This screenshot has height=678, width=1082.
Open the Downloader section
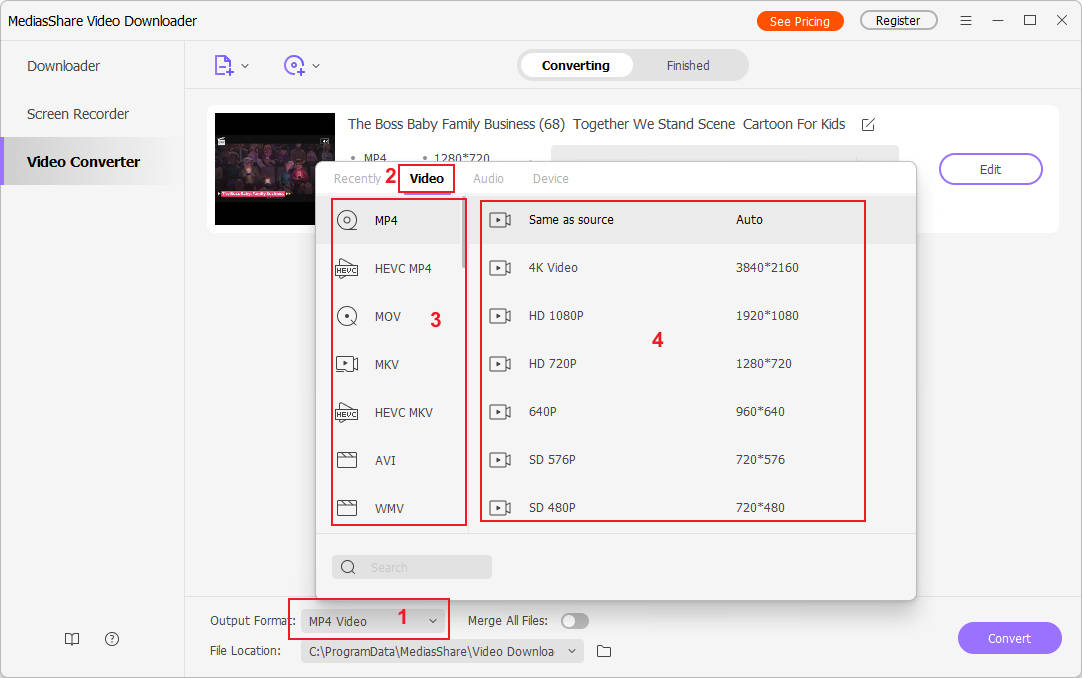(x=63, y=66)
